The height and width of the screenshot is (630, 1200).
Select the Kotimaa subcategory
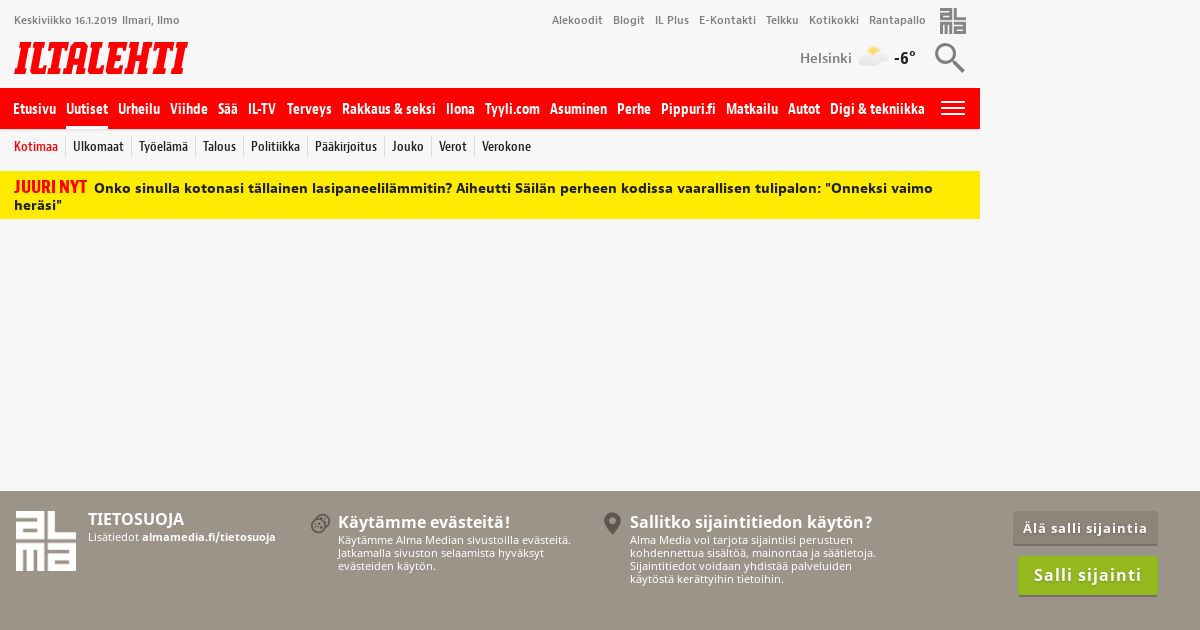(36, 147)
